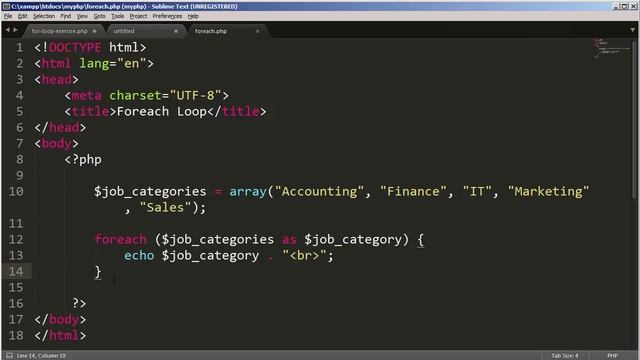This screenshot has width=640, height=360.
Task: Click the closing </html> tag
Action: pyautogui.click(x=60, y=335)
